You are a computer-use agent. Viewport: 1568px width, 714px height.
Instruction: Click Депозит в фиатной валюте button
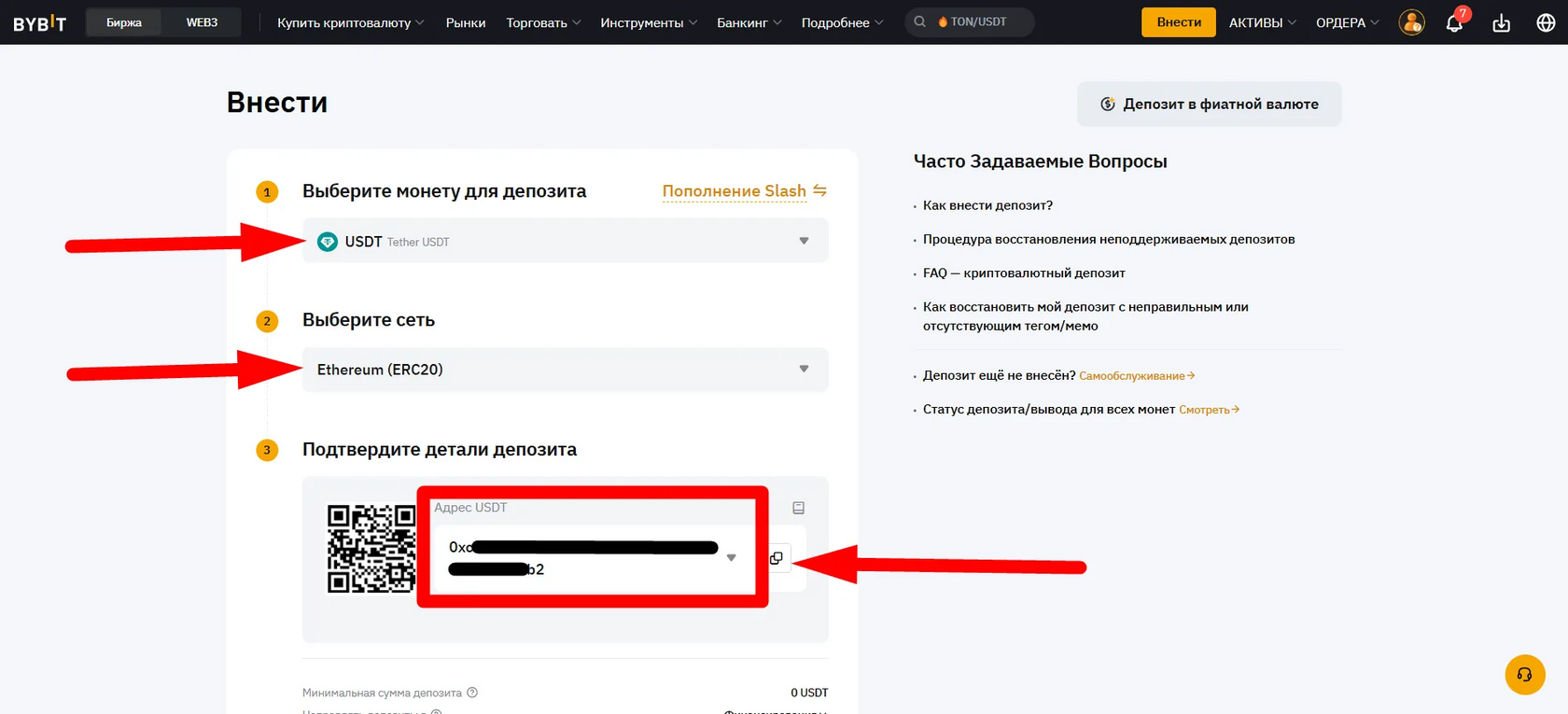pyautogui.click(x=1209, y=104)
